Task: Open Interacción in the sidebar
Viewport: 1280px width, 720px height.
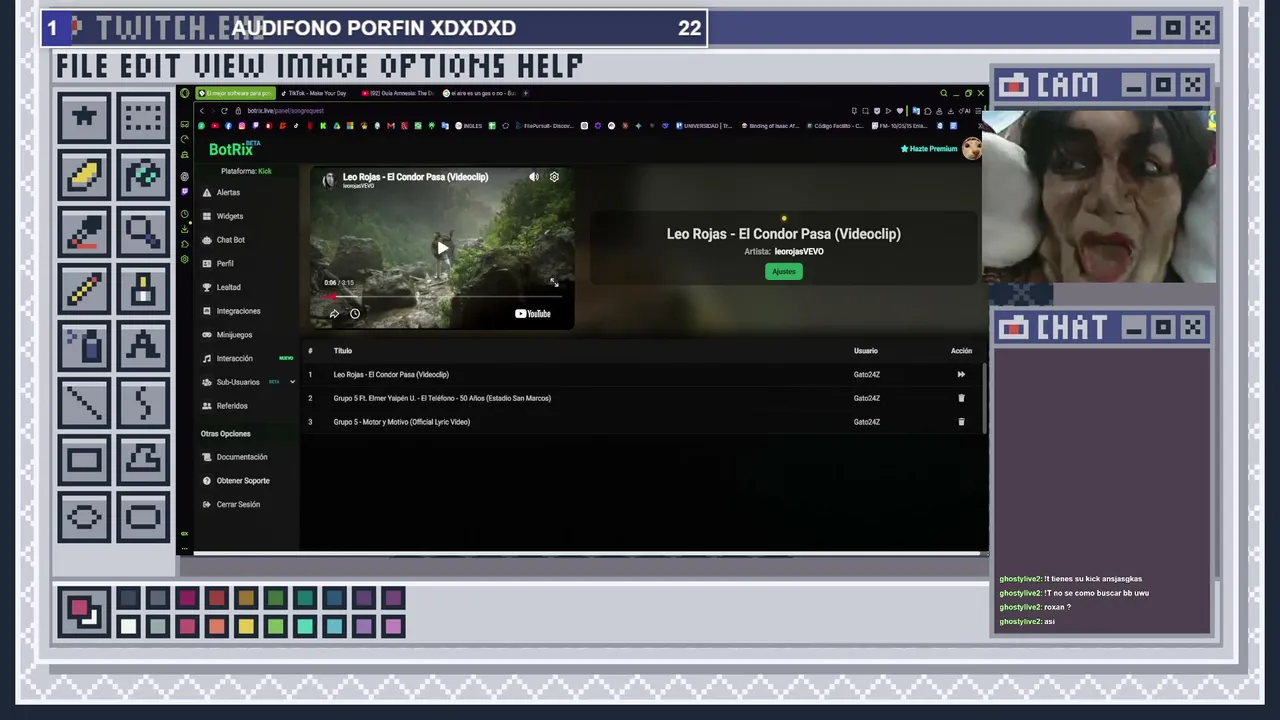Action: tap(234, 358)
